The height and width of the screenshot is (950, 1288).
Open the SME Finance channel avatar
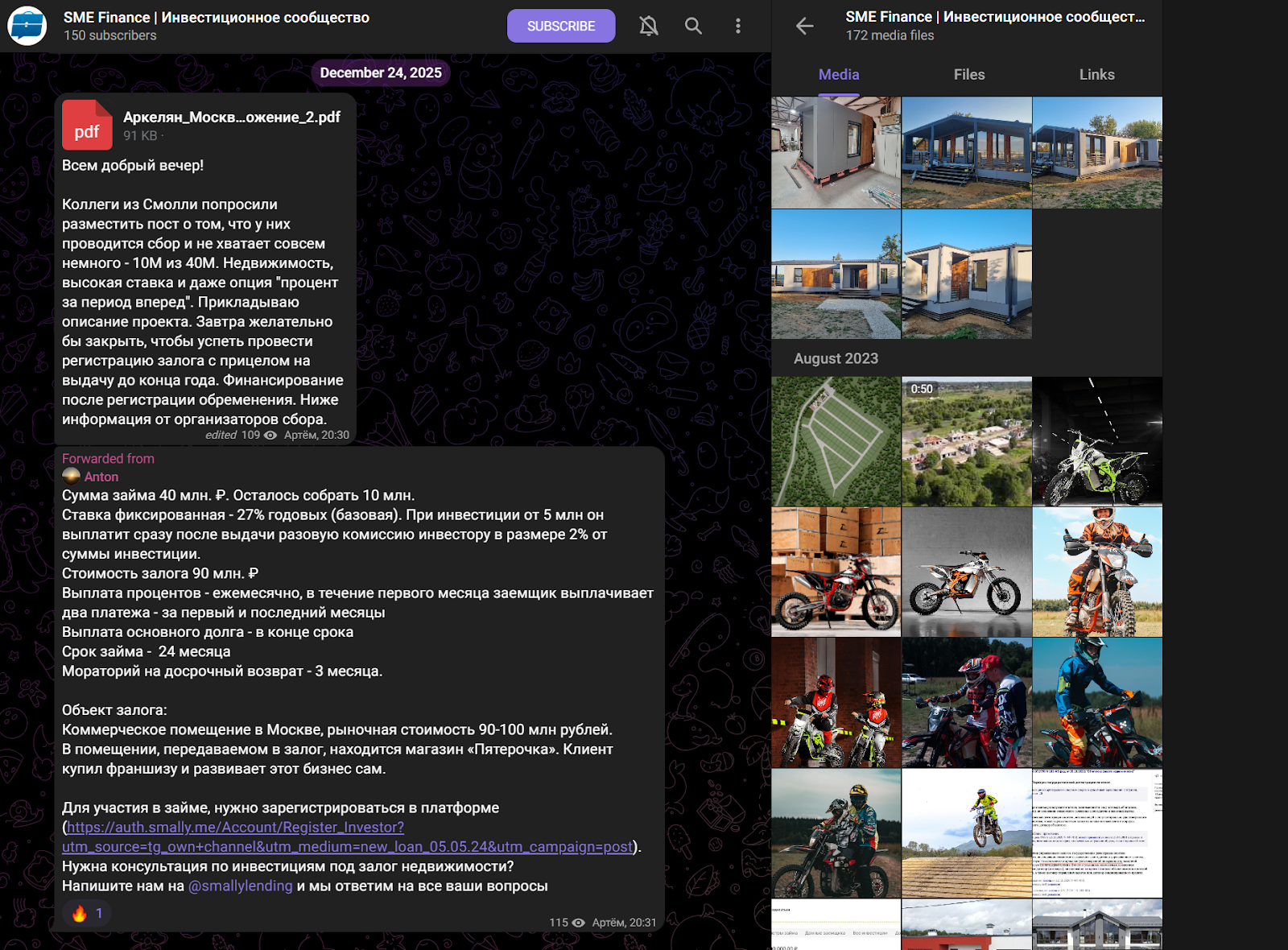pyautogui.click(x=27, y=26)
